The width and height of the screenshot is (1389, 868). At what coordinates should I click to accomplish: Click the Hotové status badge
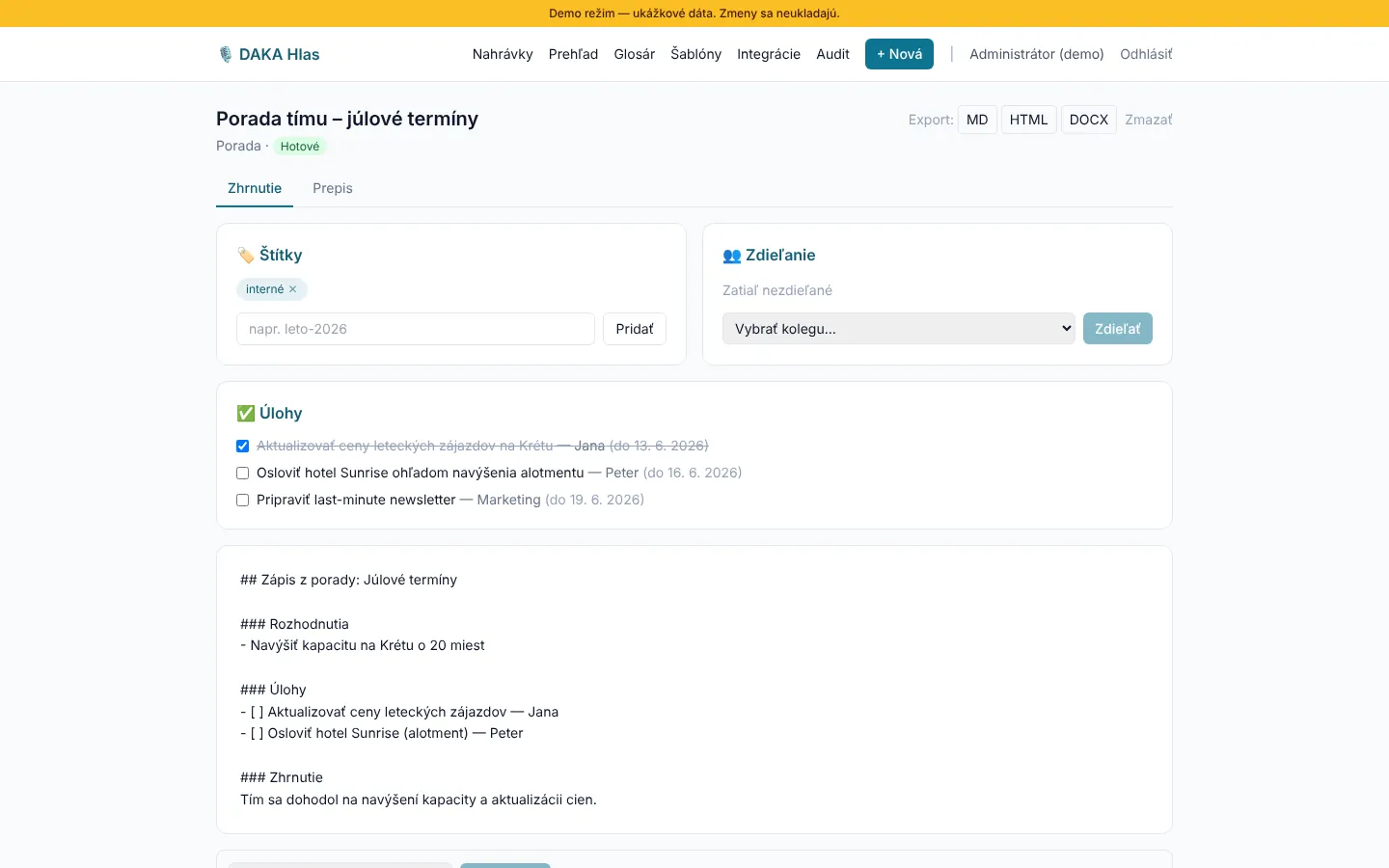pyautogui.click(x=300, y=147)
